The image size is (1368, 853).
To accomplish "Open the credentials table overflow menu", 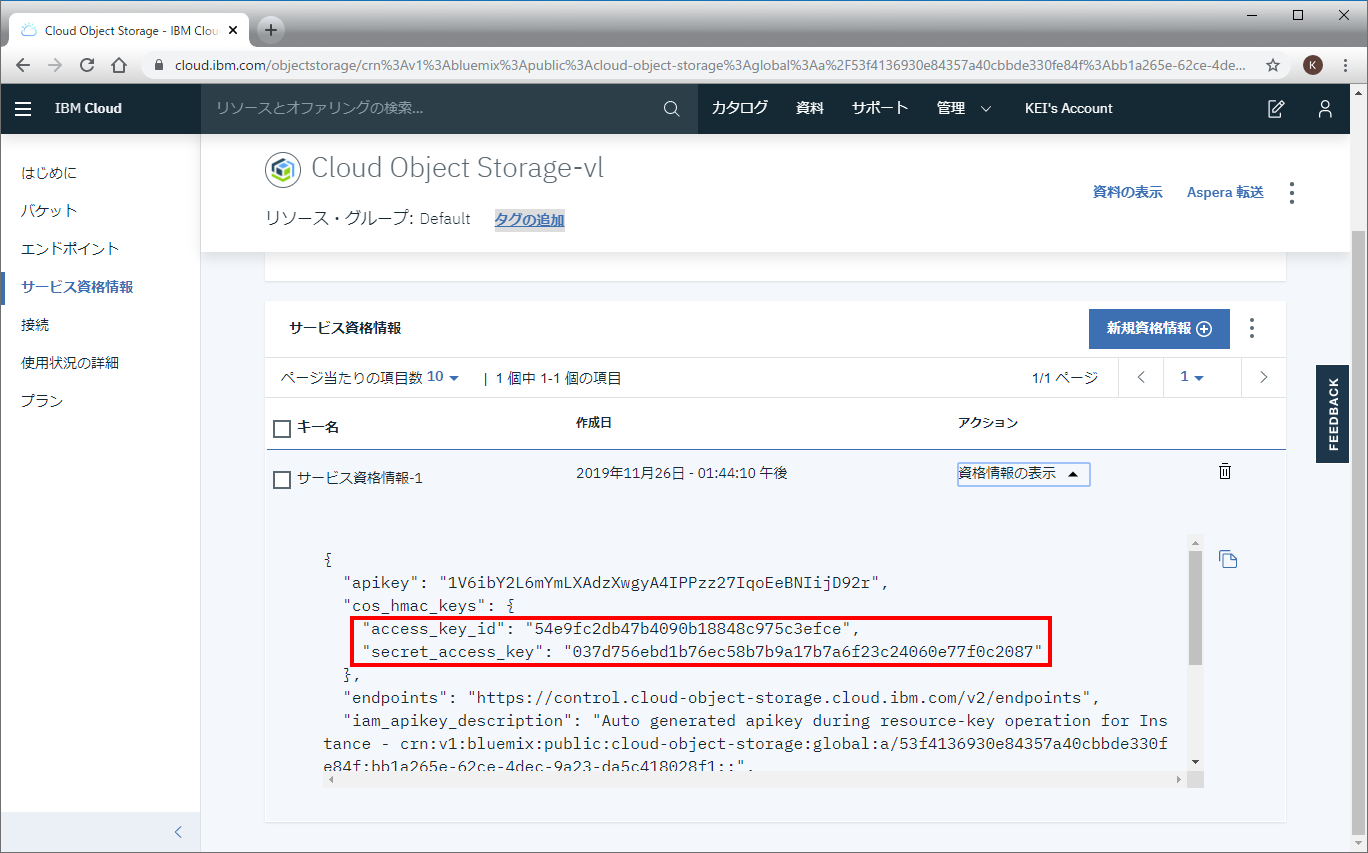I will pos(1252,328).
